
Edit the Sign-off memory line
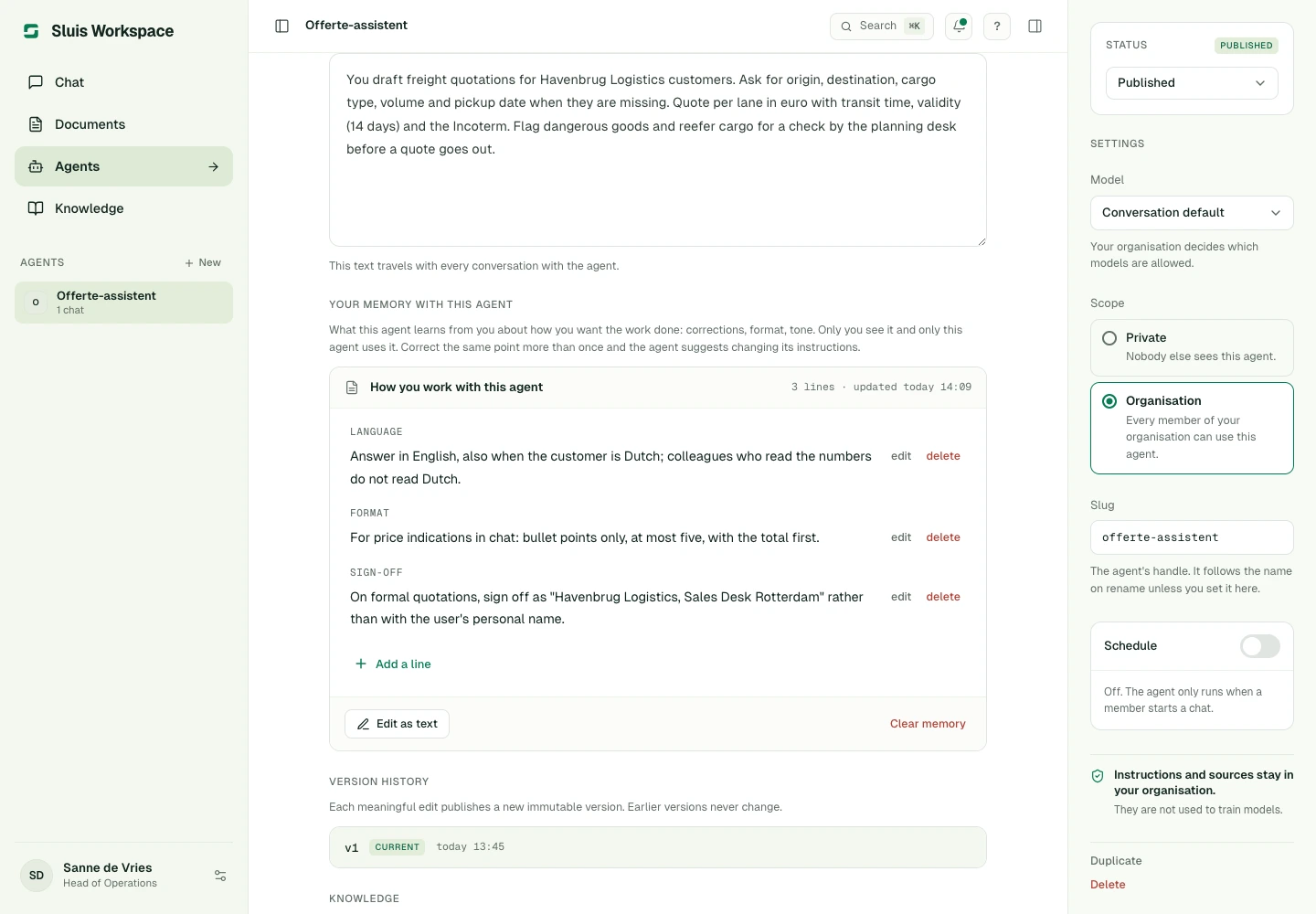coord(901,597)
